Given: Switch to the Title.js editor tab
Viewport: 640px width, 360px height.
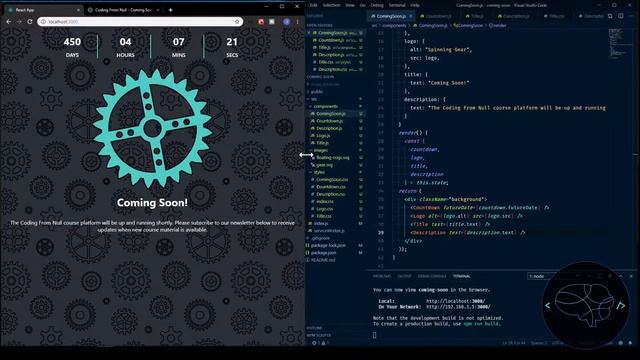Looking at the screenshot, I should point(476,16).
